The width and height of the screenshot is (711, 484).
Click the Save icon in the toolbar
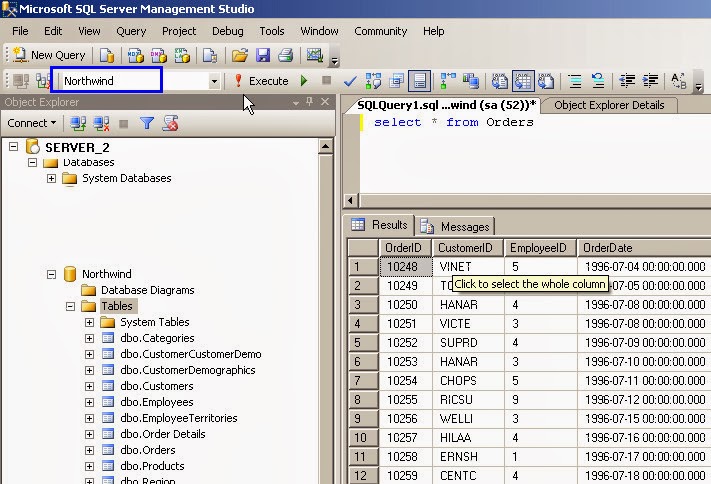click(x=263, y=55)
